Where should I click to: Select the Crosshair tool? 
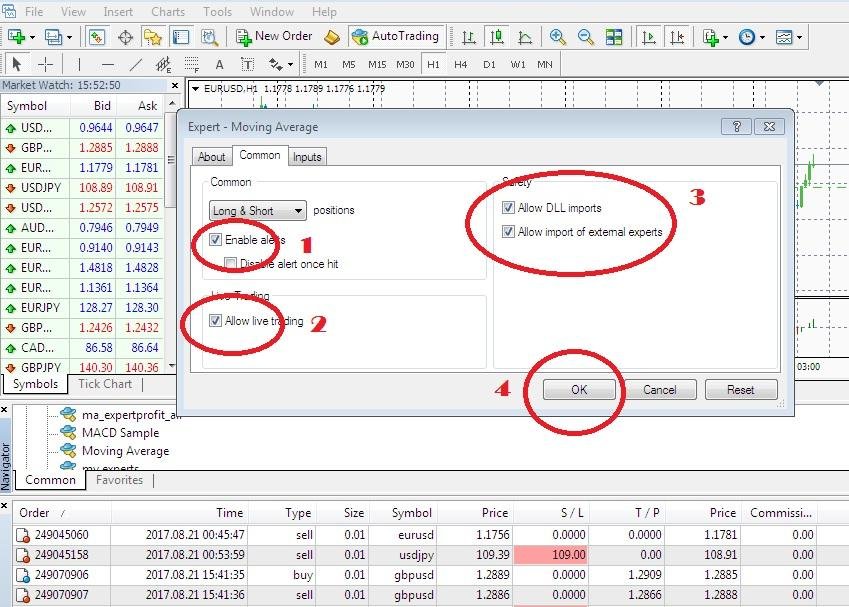point(45,64)
